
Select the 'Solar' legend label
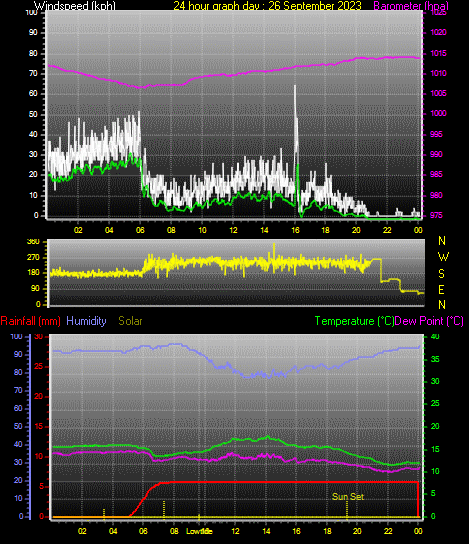(x=130, y=321)
